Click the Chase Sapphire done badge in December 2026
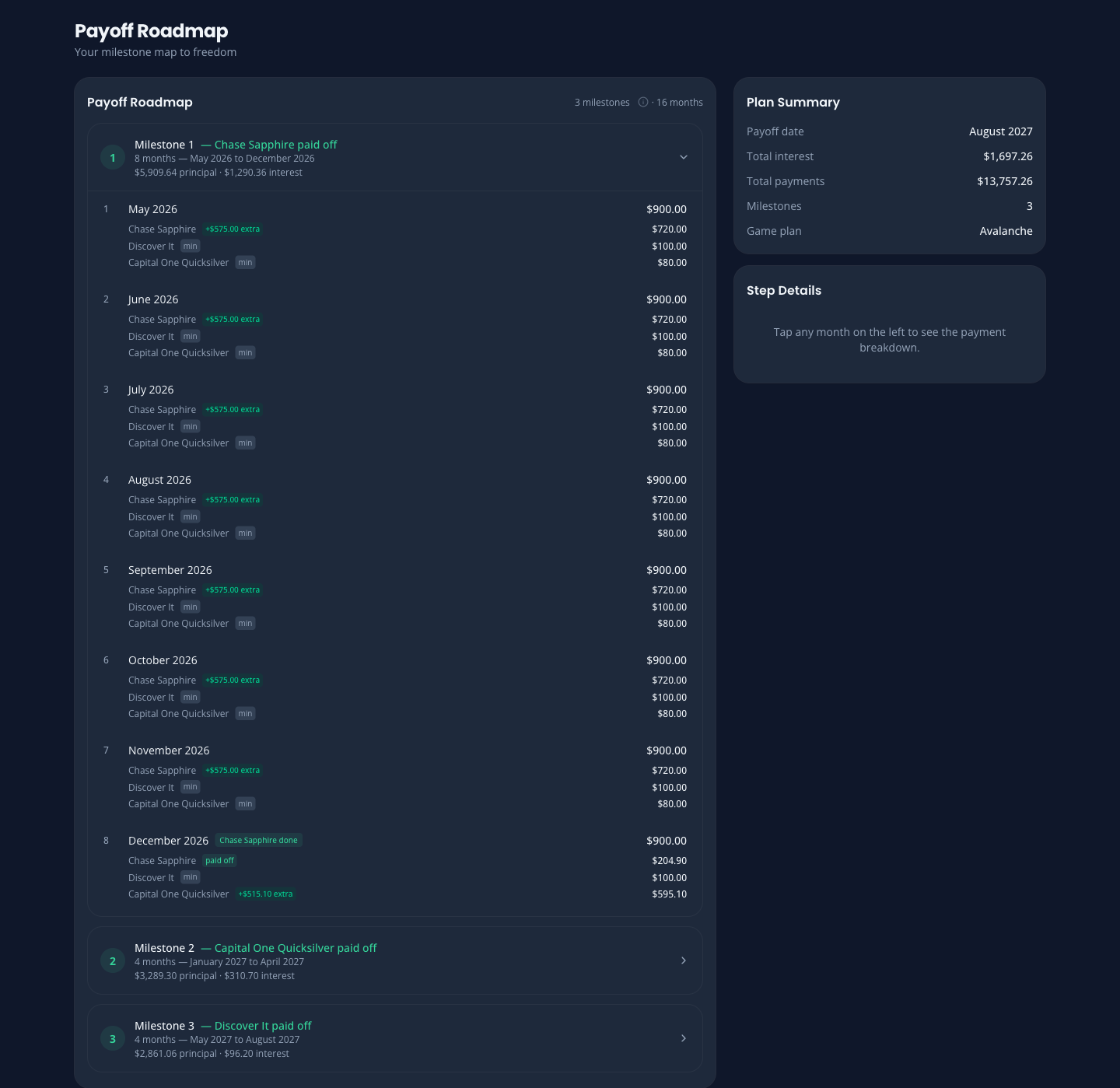 pos(258,840)
